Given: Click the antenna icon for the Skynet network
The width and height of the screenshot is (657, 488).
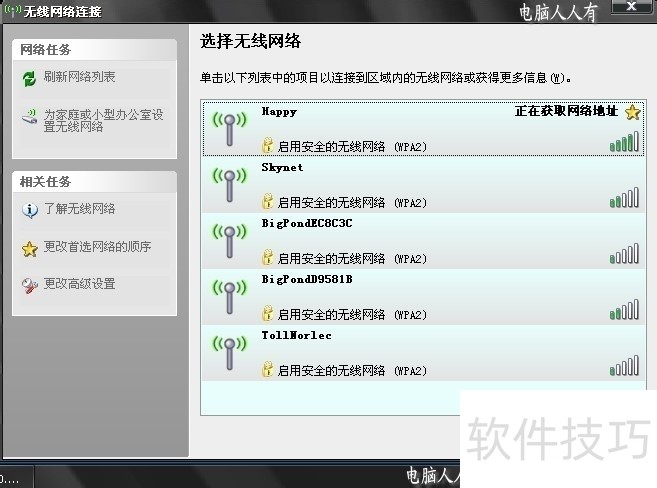Looking at the screenshot, I should tap(229, 183).
